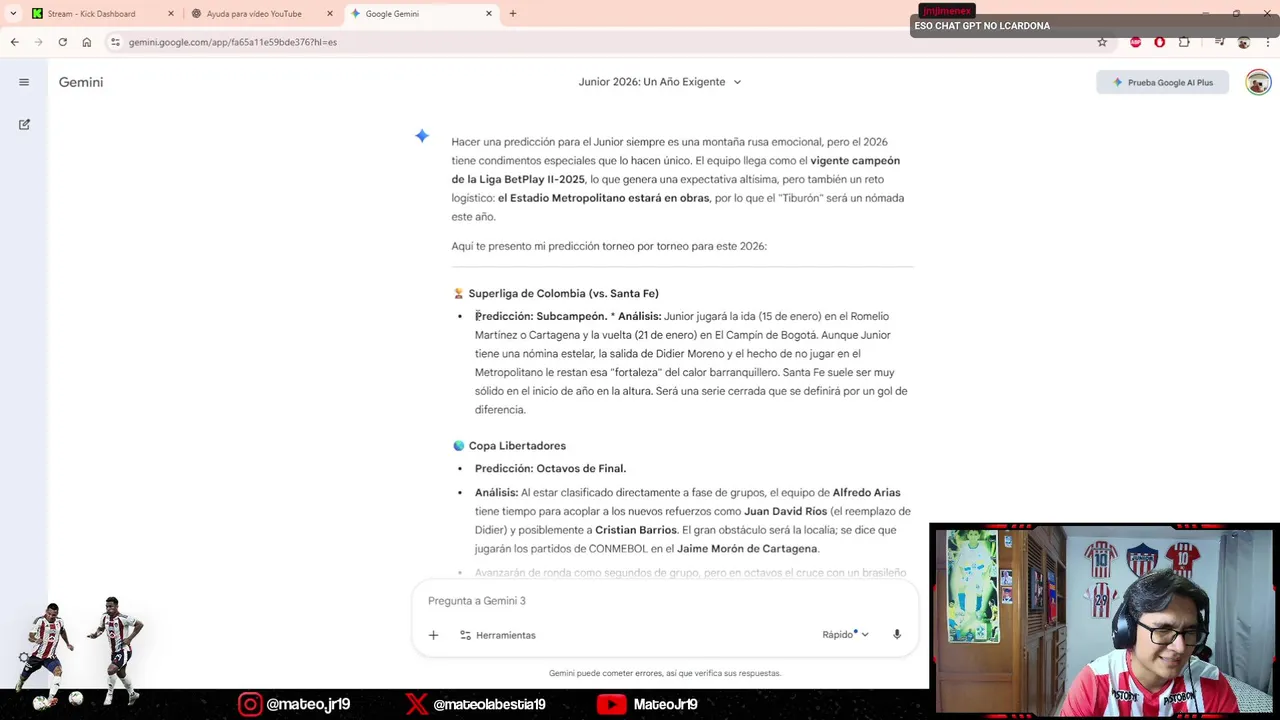The width and height of the screenshot is (1280, 720).
Task: Click the X logo in the stream overlay
Action: click(x=417, y=704)
